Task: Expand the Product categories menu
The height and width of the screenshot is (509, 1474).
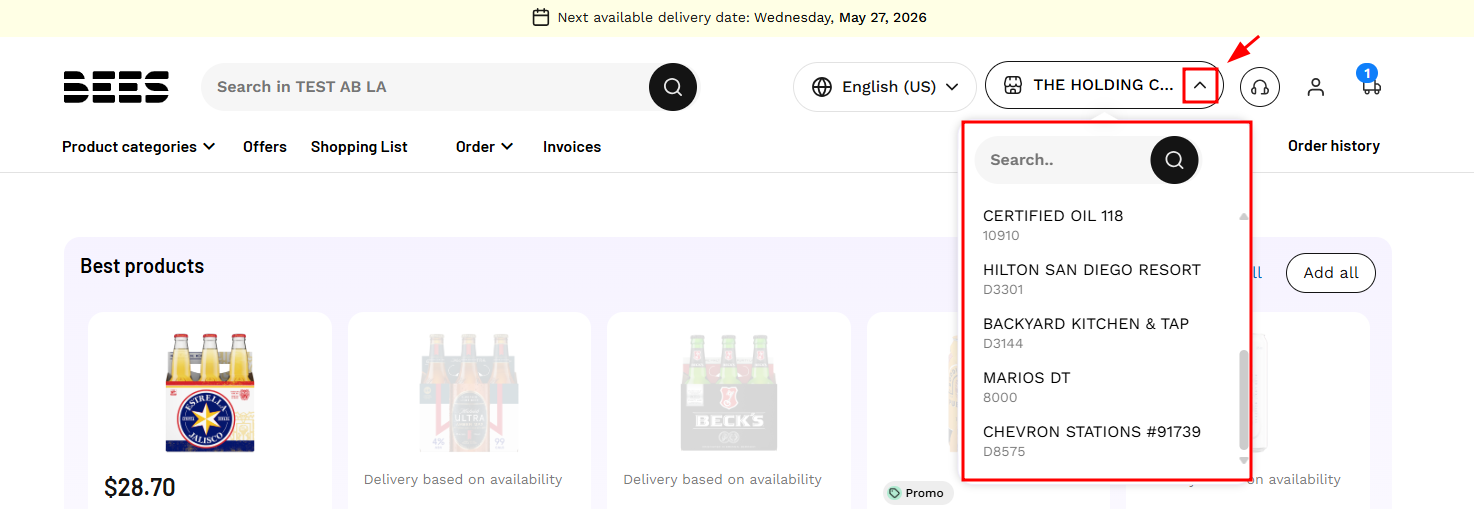Action: coord(139,147)
